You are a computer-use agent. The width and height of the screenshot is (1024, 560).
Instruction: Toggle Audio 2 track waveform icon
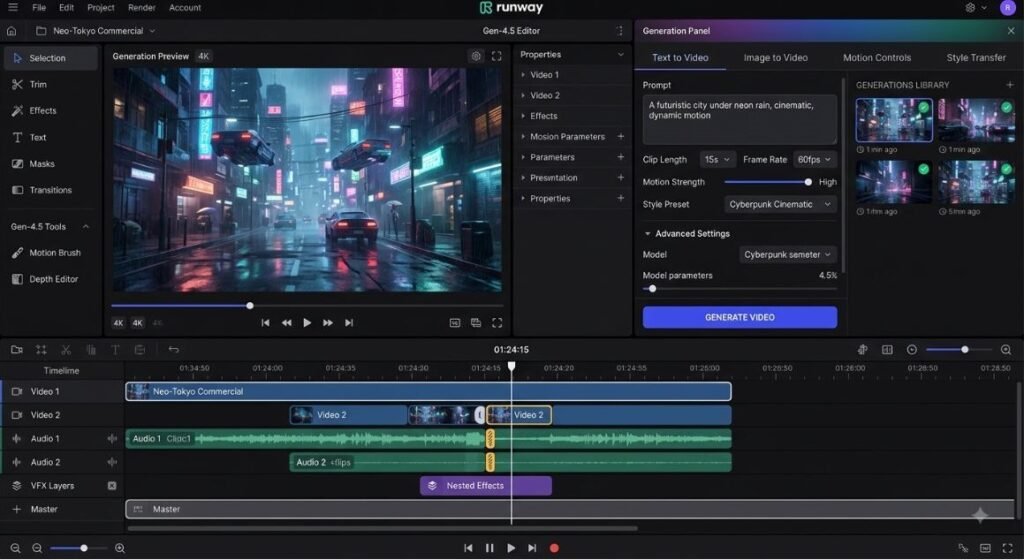coord(112,462)
